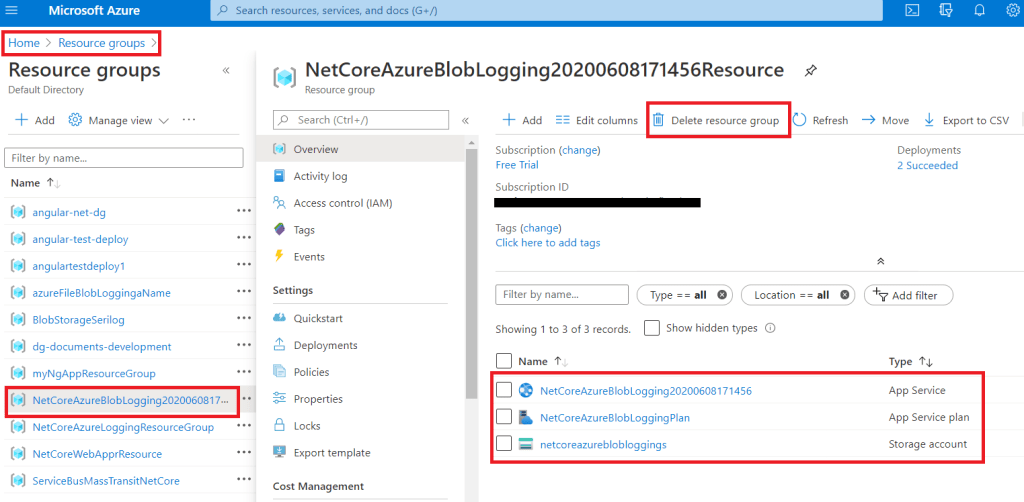Click the Add filter button
This screenshot has width=1024, height=502.
click(x=908, y=295)
